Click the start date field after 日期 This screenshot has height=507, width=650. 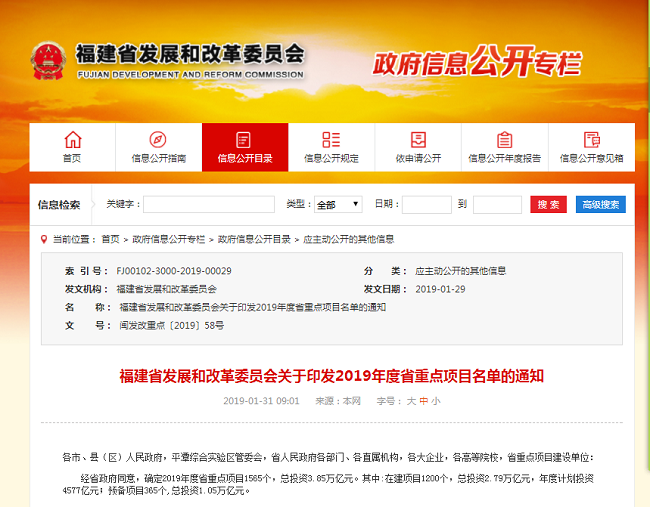click(x=426, y=205)
